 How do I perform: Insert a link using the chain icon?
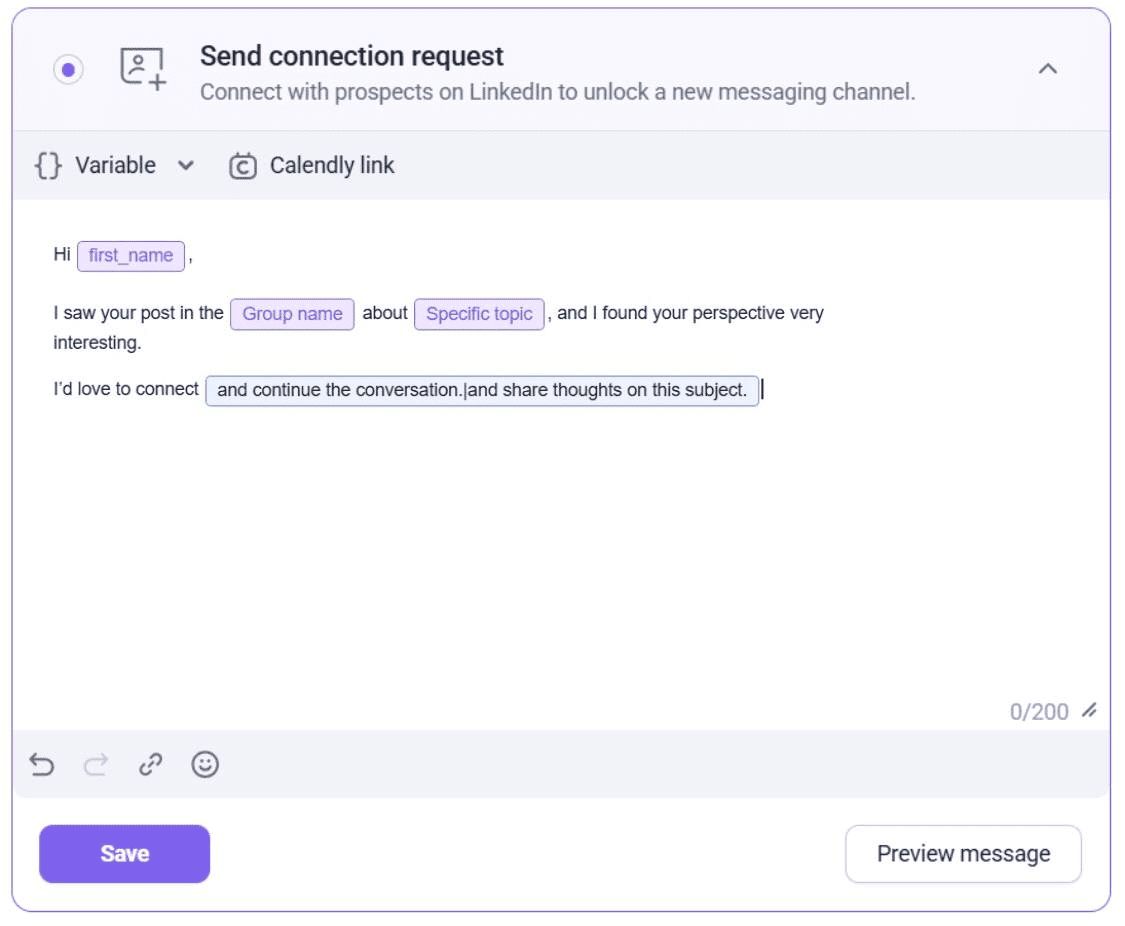pyautogui.click(x=150, y=765)
